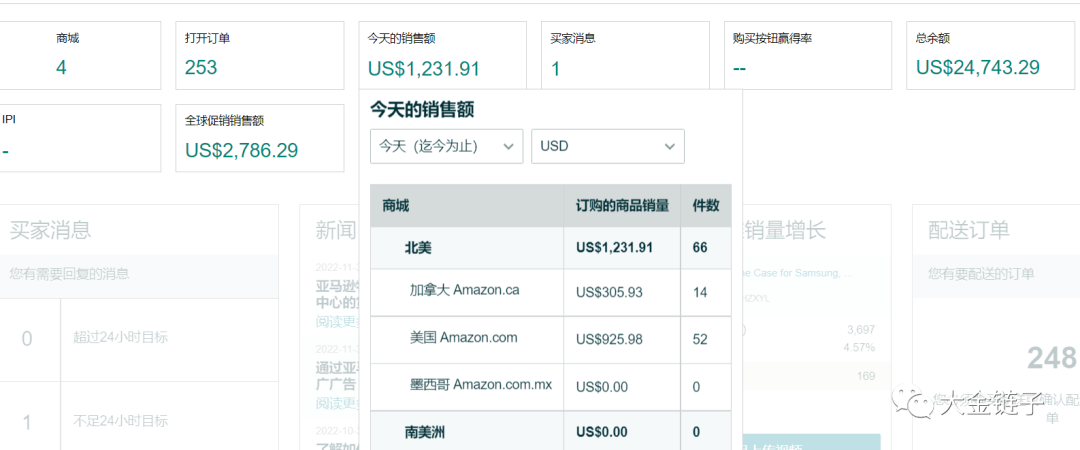Screen dimensions: 1080x450
Task: Expand the 今天（迄今为止）date range chevron
Action: (509, 146)
